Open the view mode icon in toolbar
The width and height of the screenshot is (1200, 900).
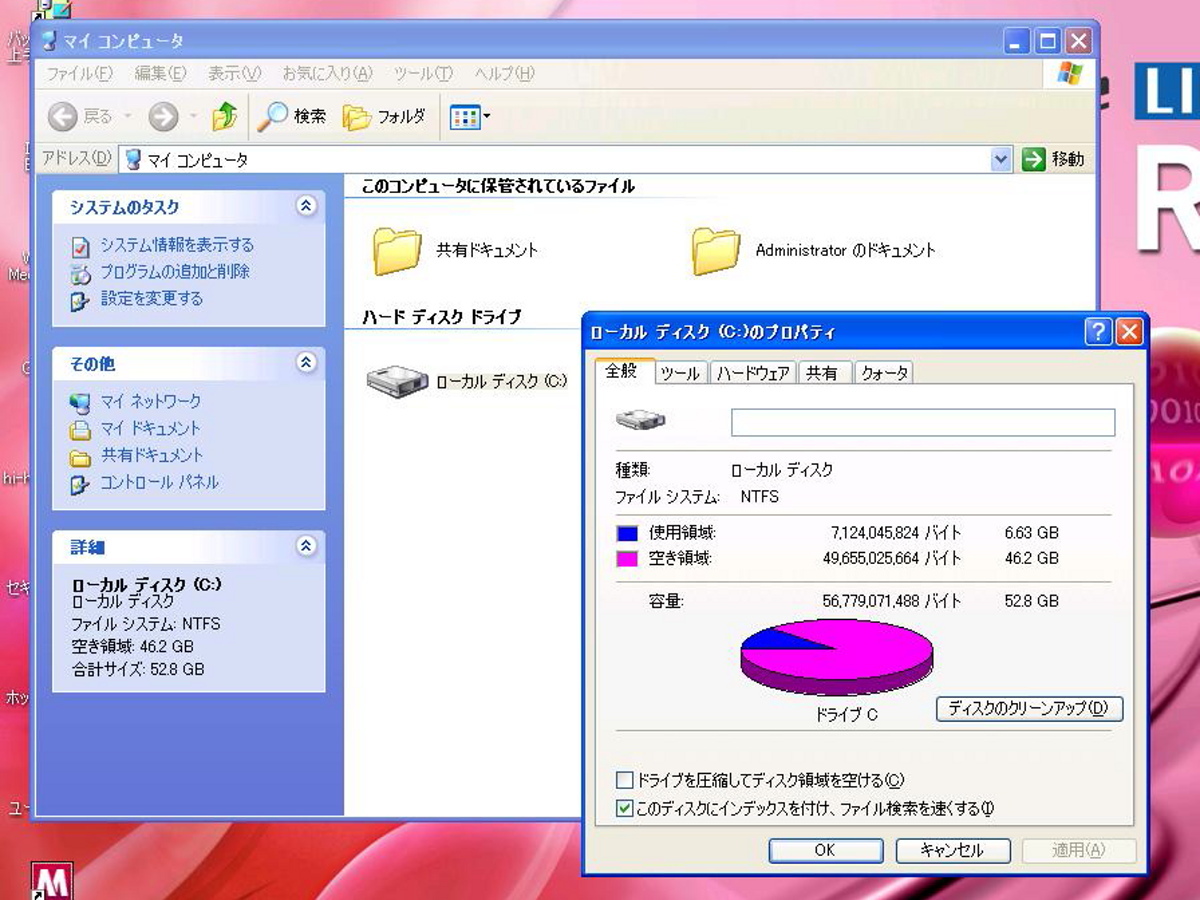pyautogui.click(x=465, y=117)
